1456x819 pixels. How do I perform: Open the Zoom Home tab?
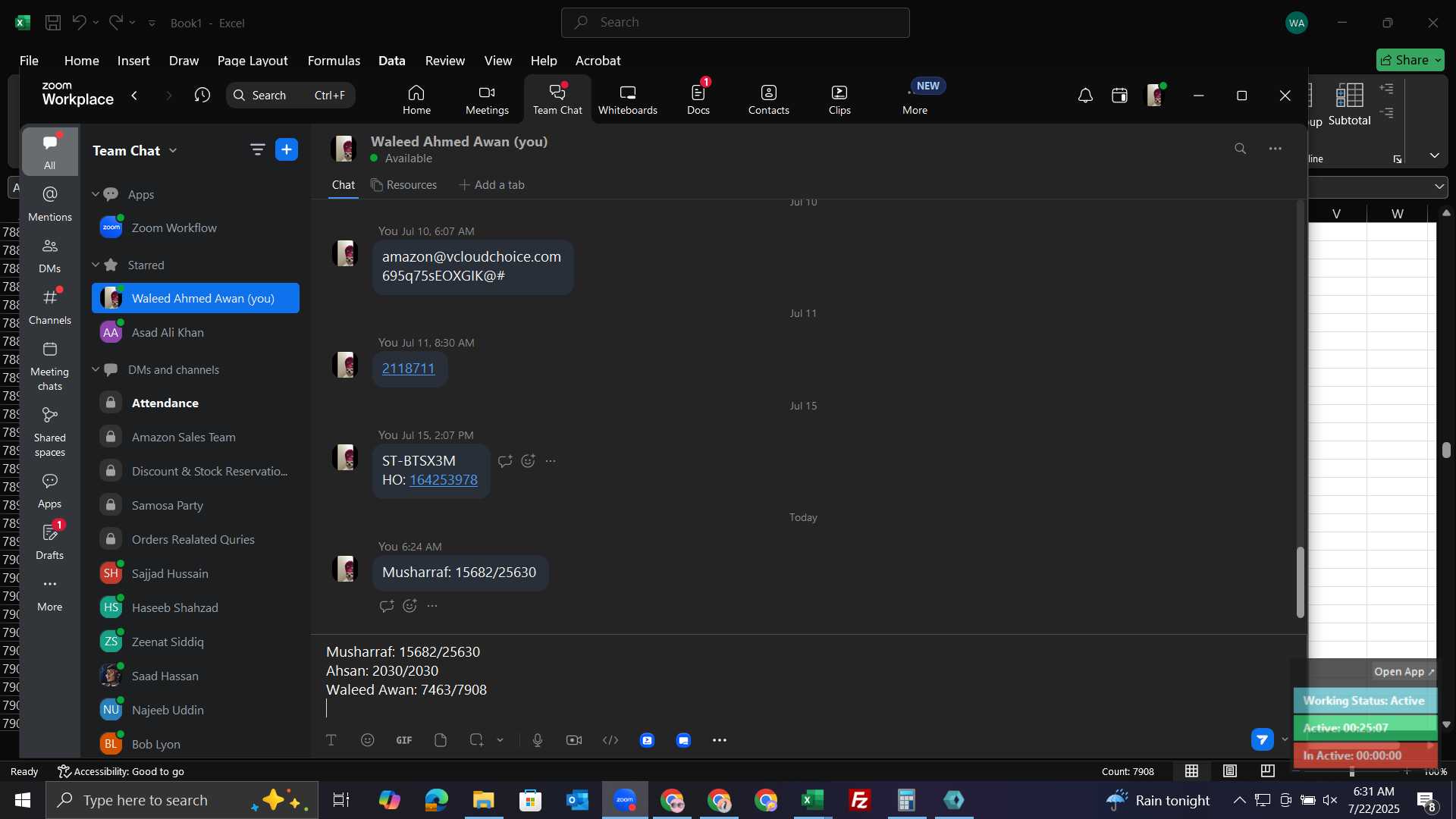416,99
